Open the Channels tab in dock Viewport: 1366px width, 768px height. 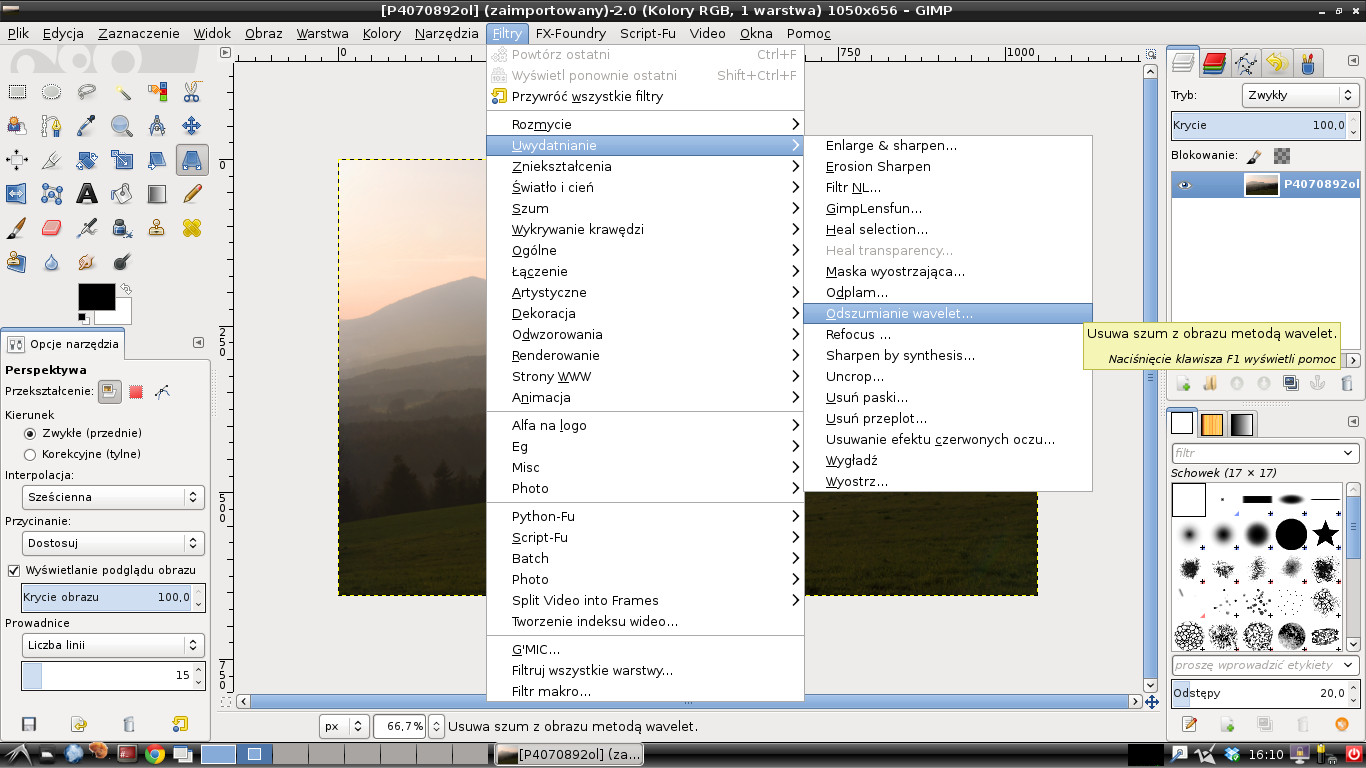tap(1214, 64)
